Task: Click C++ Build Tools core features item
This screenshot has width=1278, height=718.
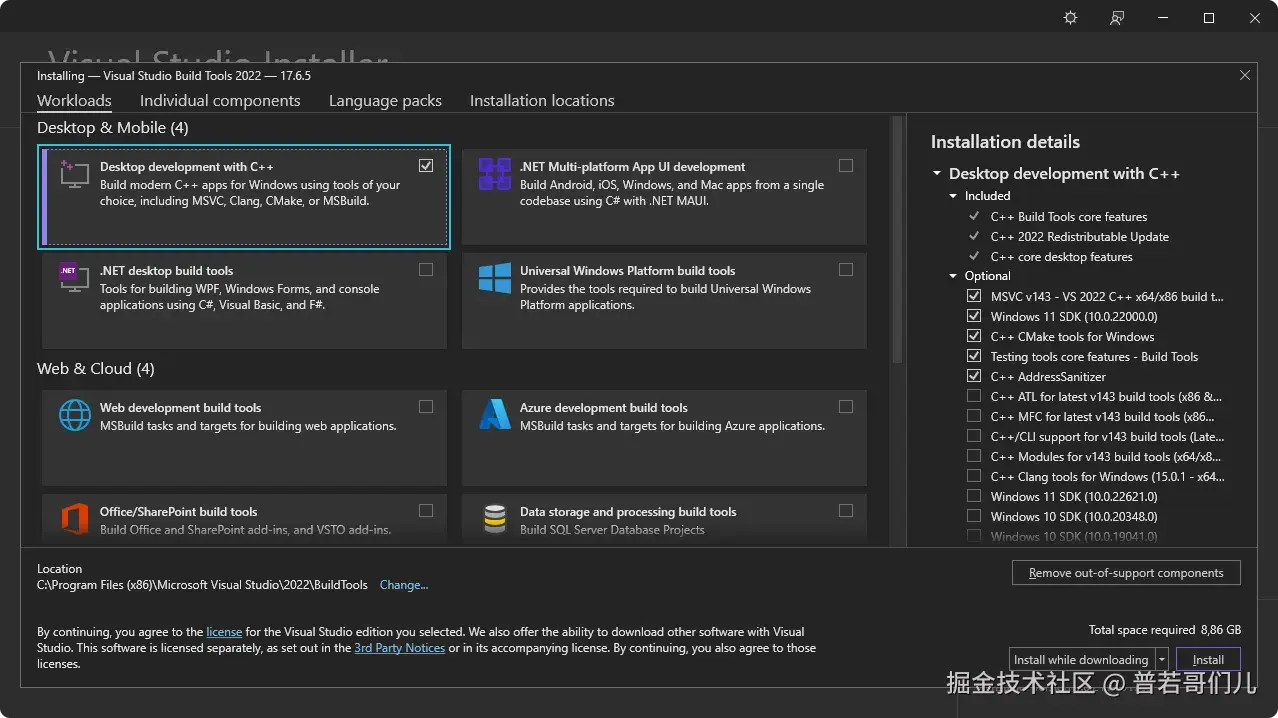Action: point(1069,217)
